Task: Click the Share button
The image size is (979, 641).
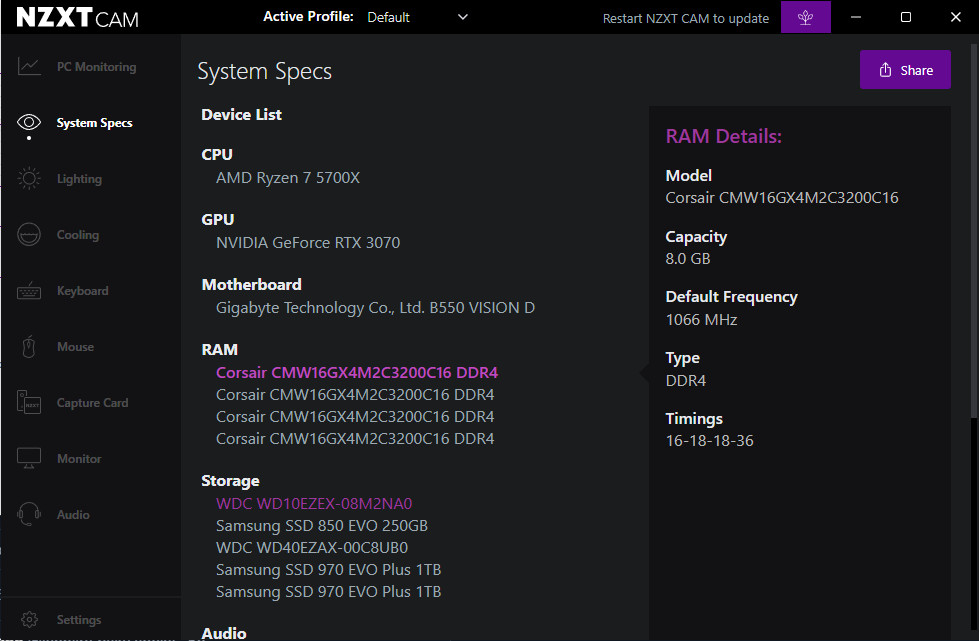Action: click(x=905, y=70)
